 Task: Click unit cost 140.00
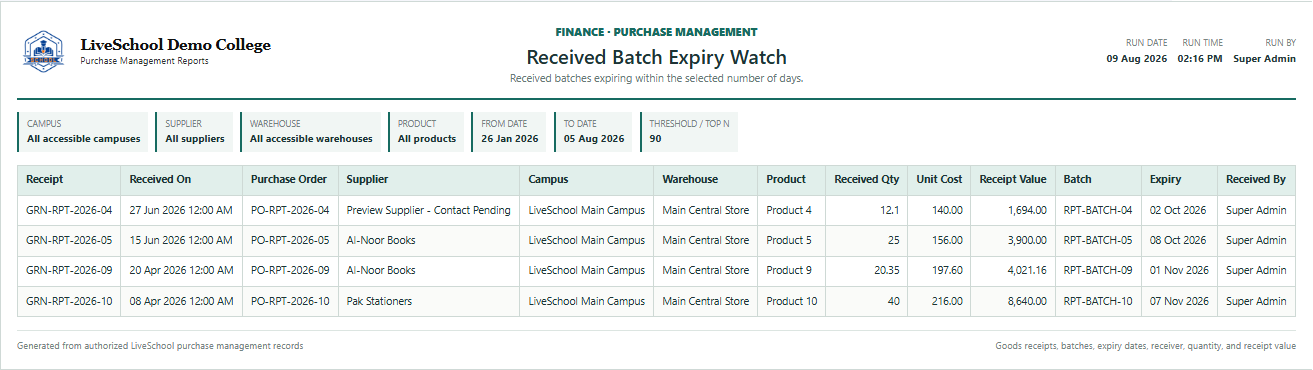948,211
